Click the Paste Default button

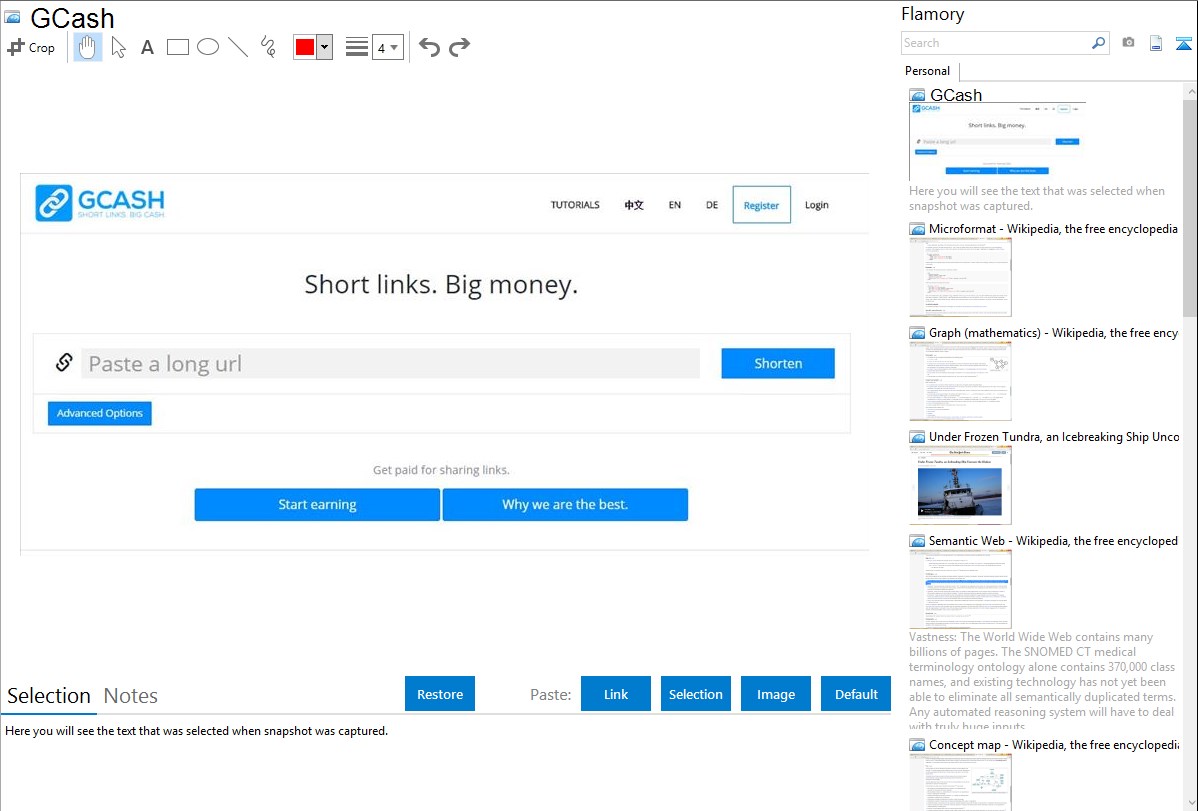coord(856,694)
